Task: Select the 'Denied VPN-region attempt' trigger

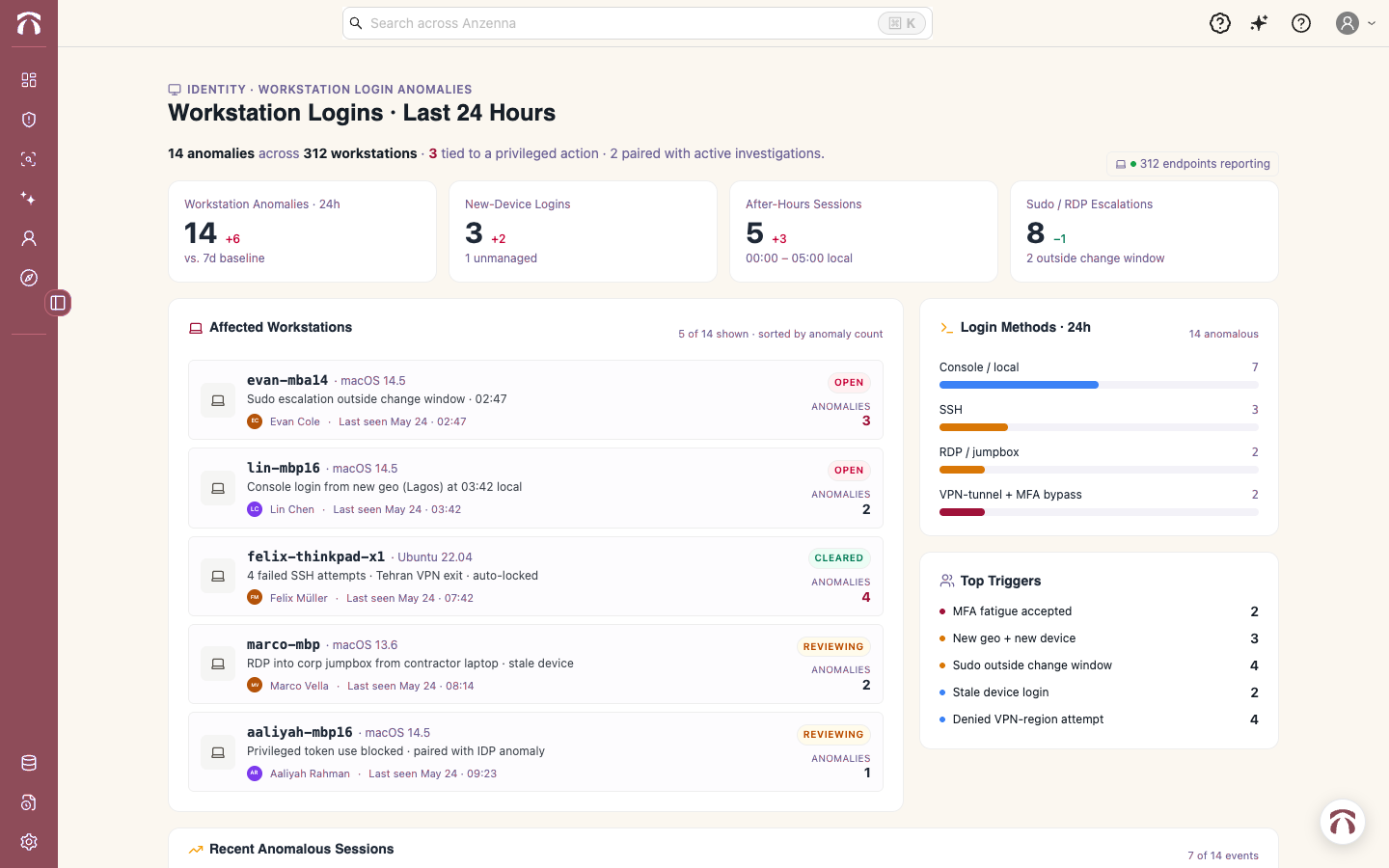Action: [1099, 719]
